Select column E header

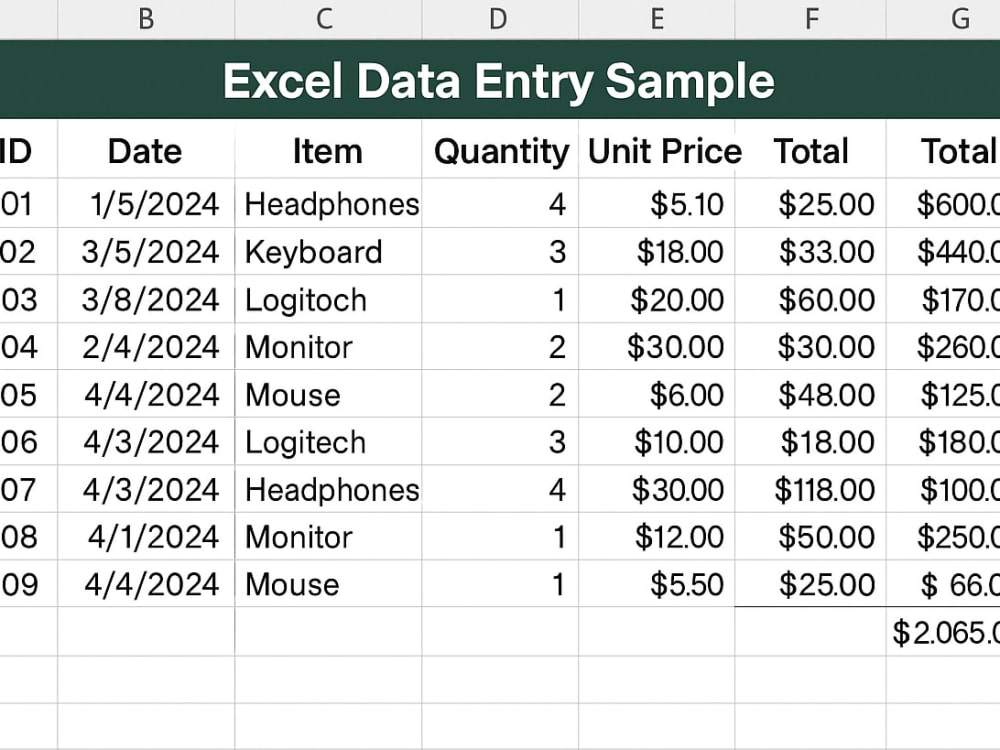(657, 19)
